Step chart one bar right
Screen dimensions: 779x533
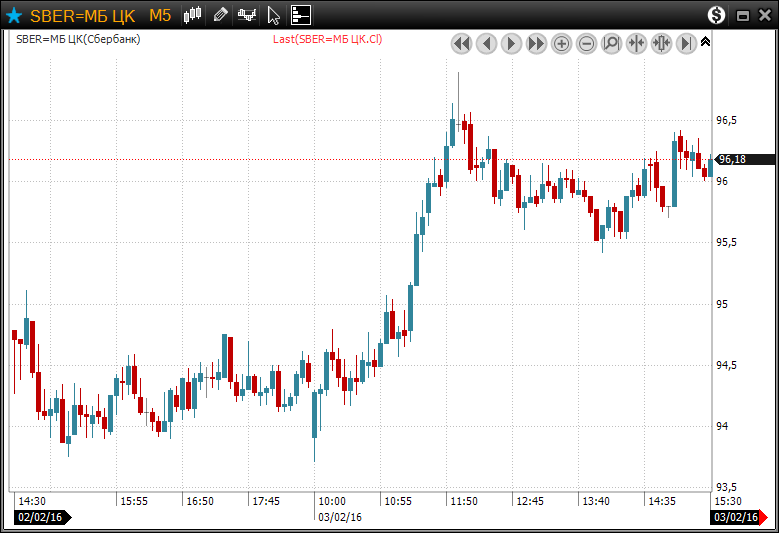point(511,43)
